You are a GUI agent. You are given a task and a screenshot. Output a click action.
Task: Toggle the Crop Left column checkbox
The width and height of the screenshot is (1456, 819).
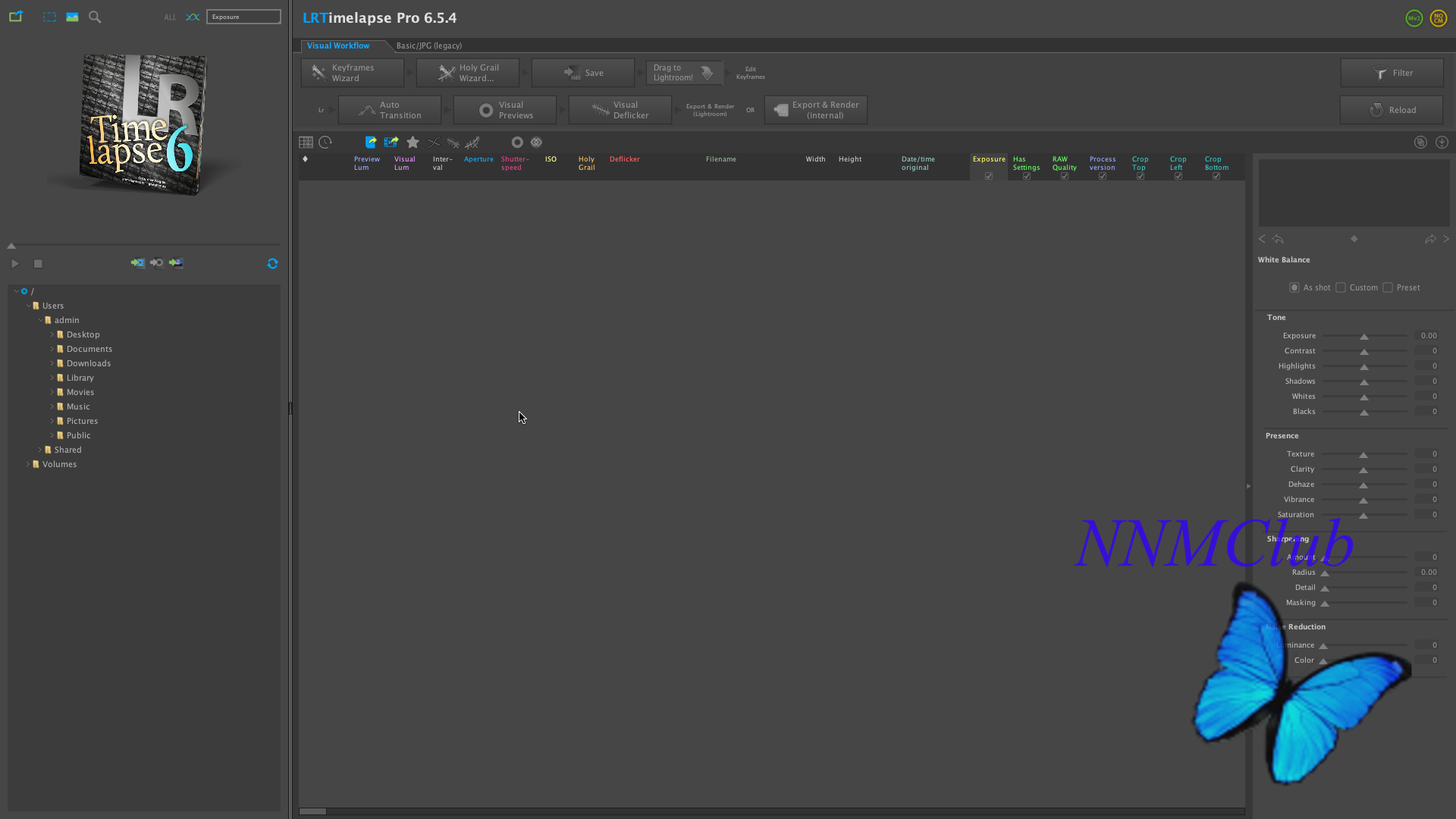pyautogui.click(x=1178, y=176)
